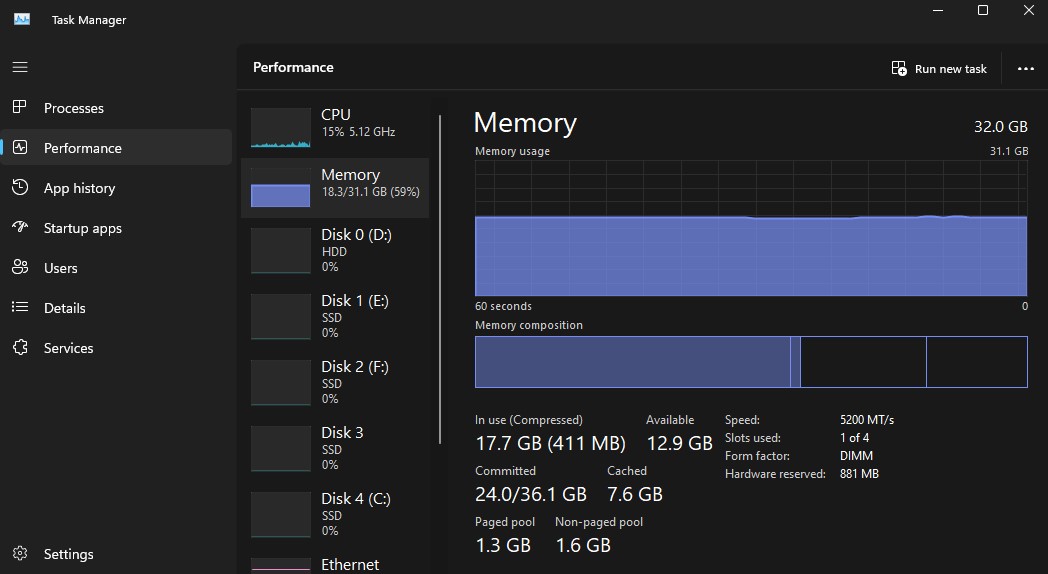Screen dimensions: 1048x574
Task: Click the Task Manager app icon
Action: (22, 19)
